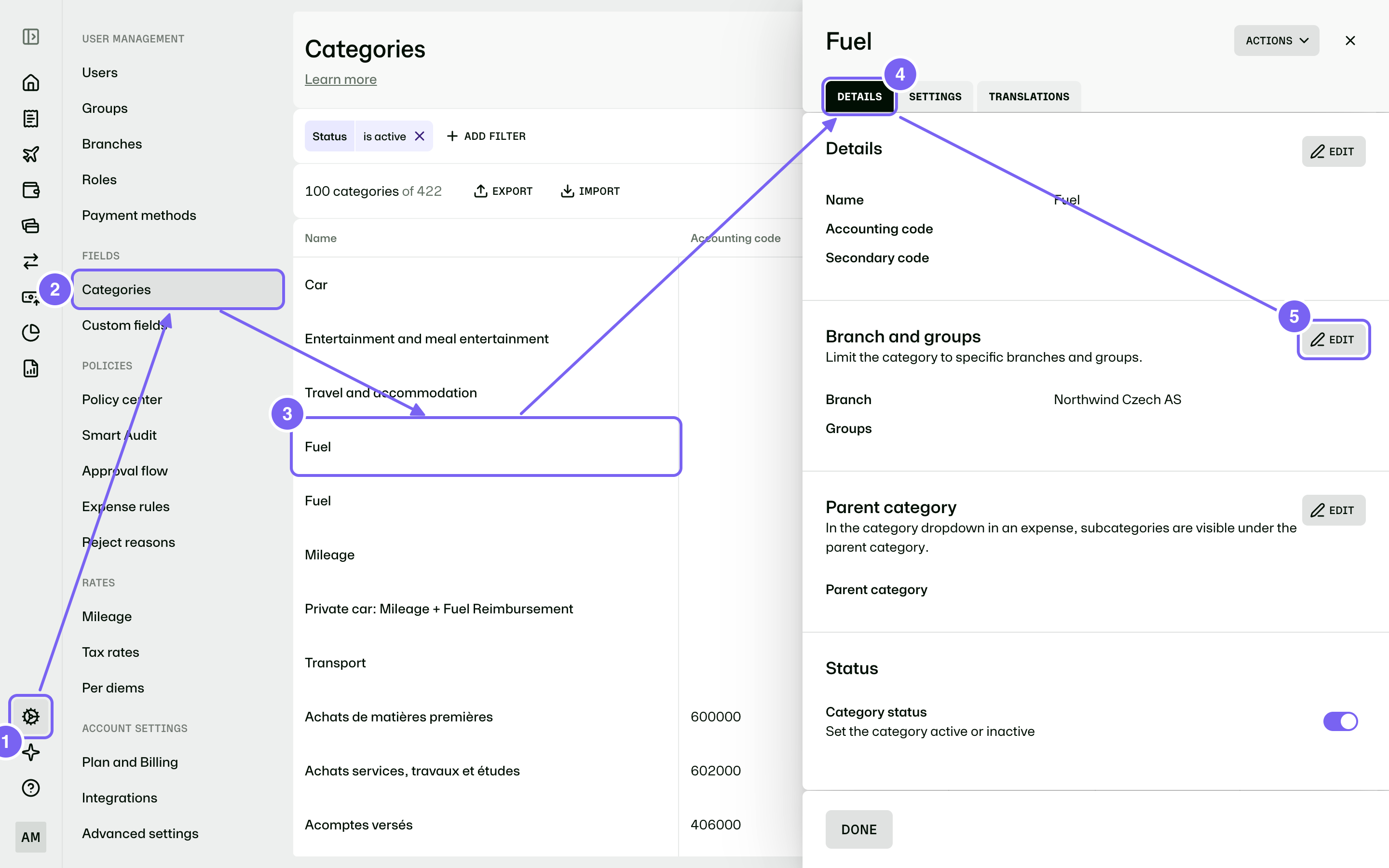Click the Done button

tap(858, 829)
